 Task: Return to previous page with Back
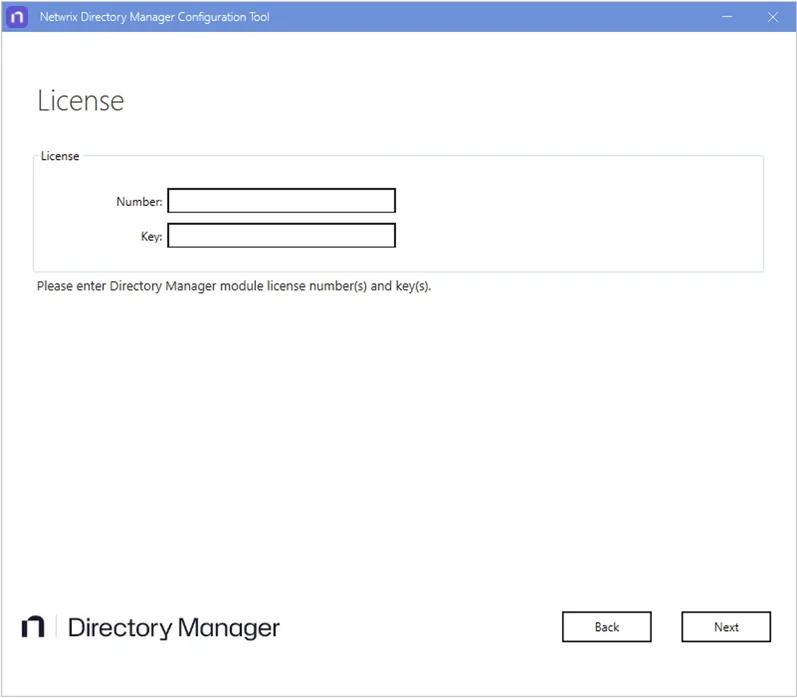(x=606, y=627)
